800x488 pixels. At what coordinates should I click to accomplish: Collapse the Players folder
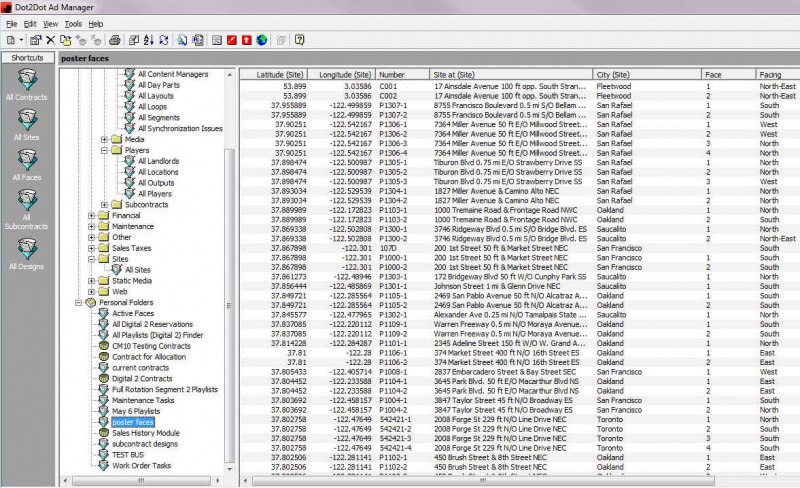pyautogui.click(x=104, y=150)
